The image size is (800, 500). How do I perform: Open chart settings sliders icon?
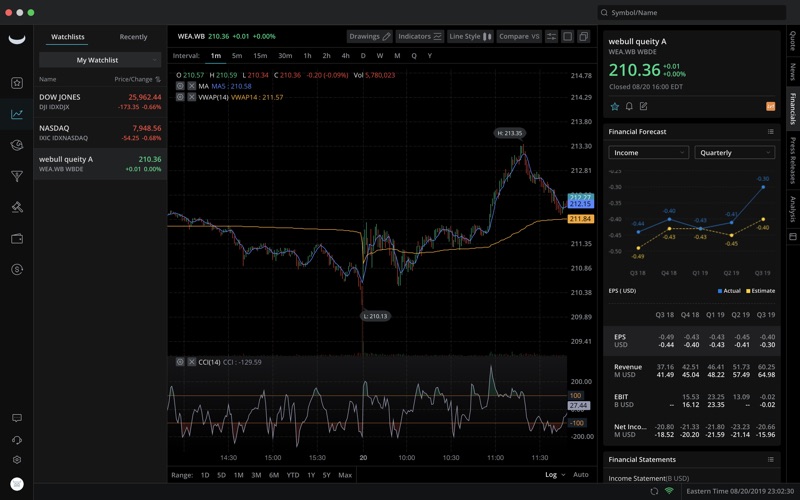(x=551, y=37)
